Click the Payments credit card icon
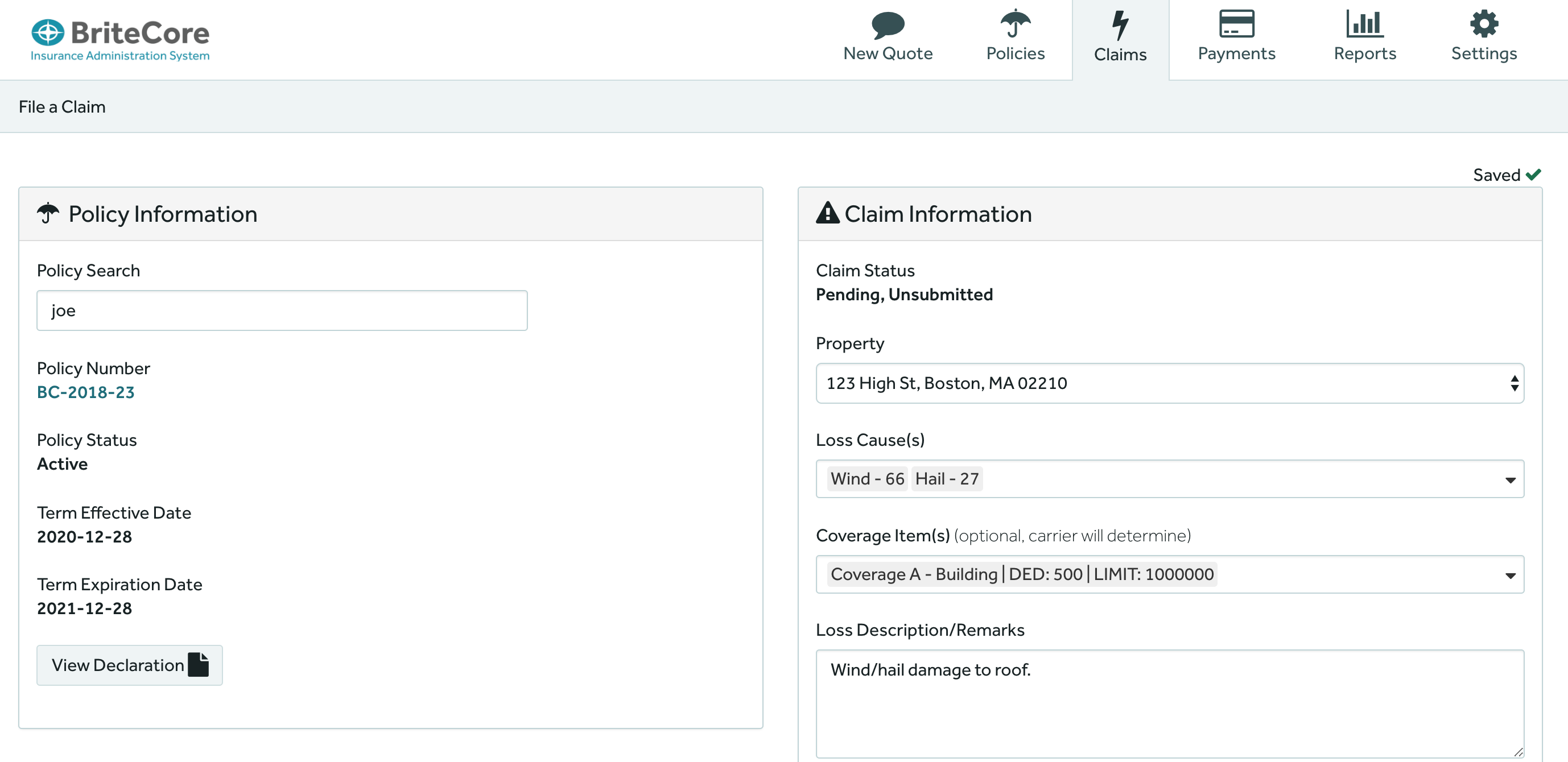This screenshot has width=1568, height=762. coord(1236,24)
